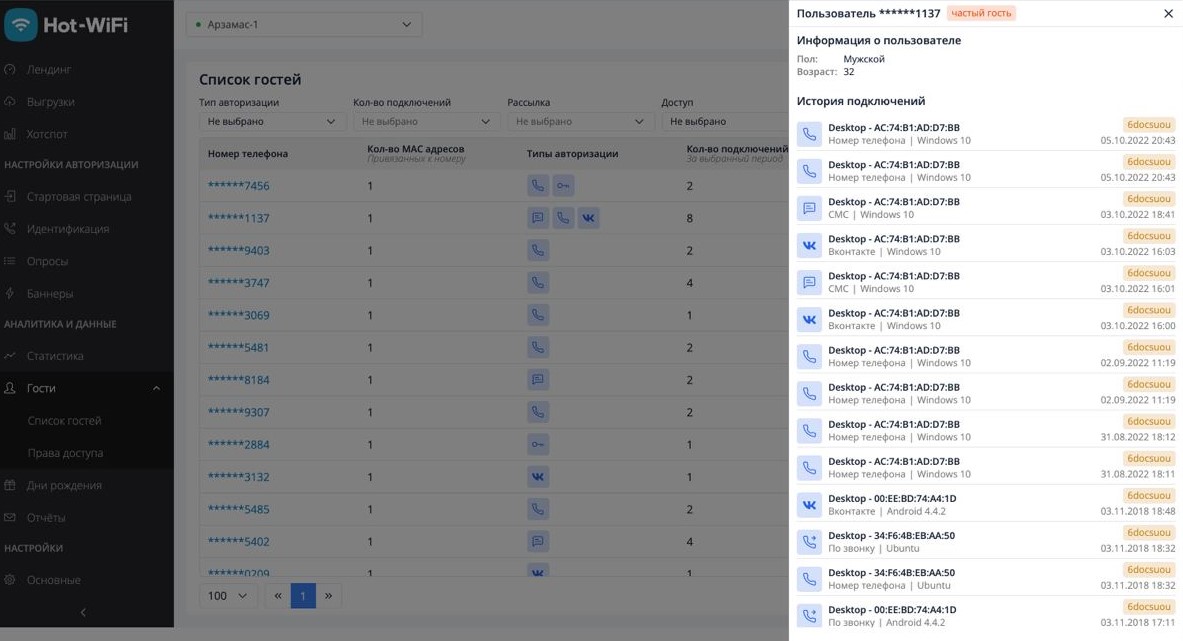
Task: Open guest ******8184 phone link
Action: coord(238,380)
